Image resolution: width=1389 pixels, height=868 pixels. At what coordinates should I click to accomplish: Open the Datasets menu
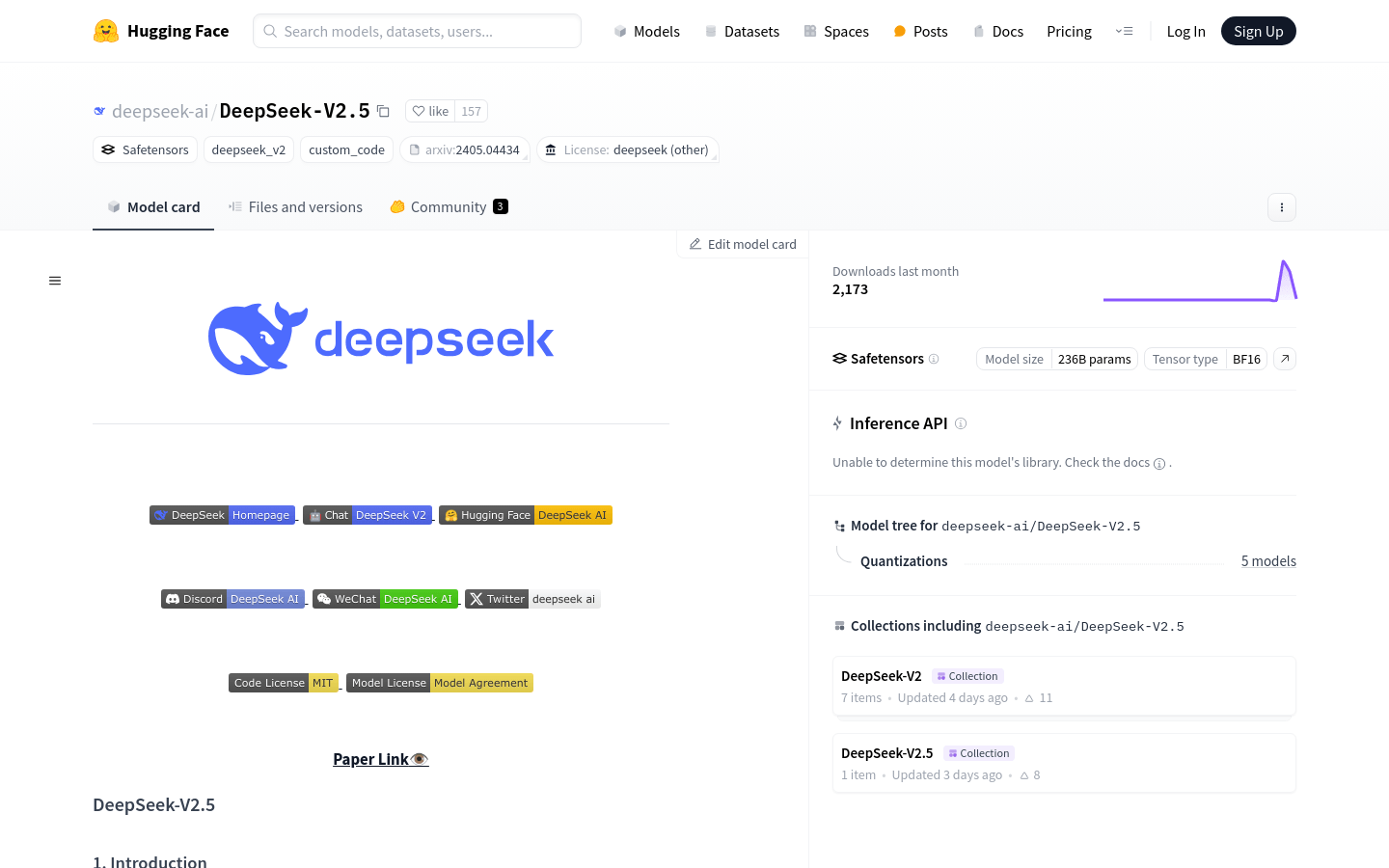point(742,31)
